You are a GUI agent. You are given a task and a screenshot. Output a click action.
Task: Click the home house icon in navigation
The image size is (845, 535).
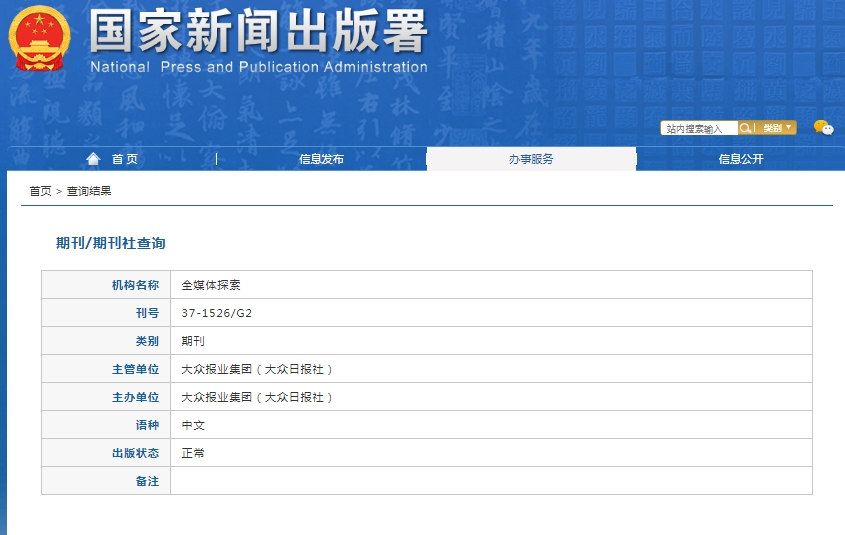click(x=94, y=159)
